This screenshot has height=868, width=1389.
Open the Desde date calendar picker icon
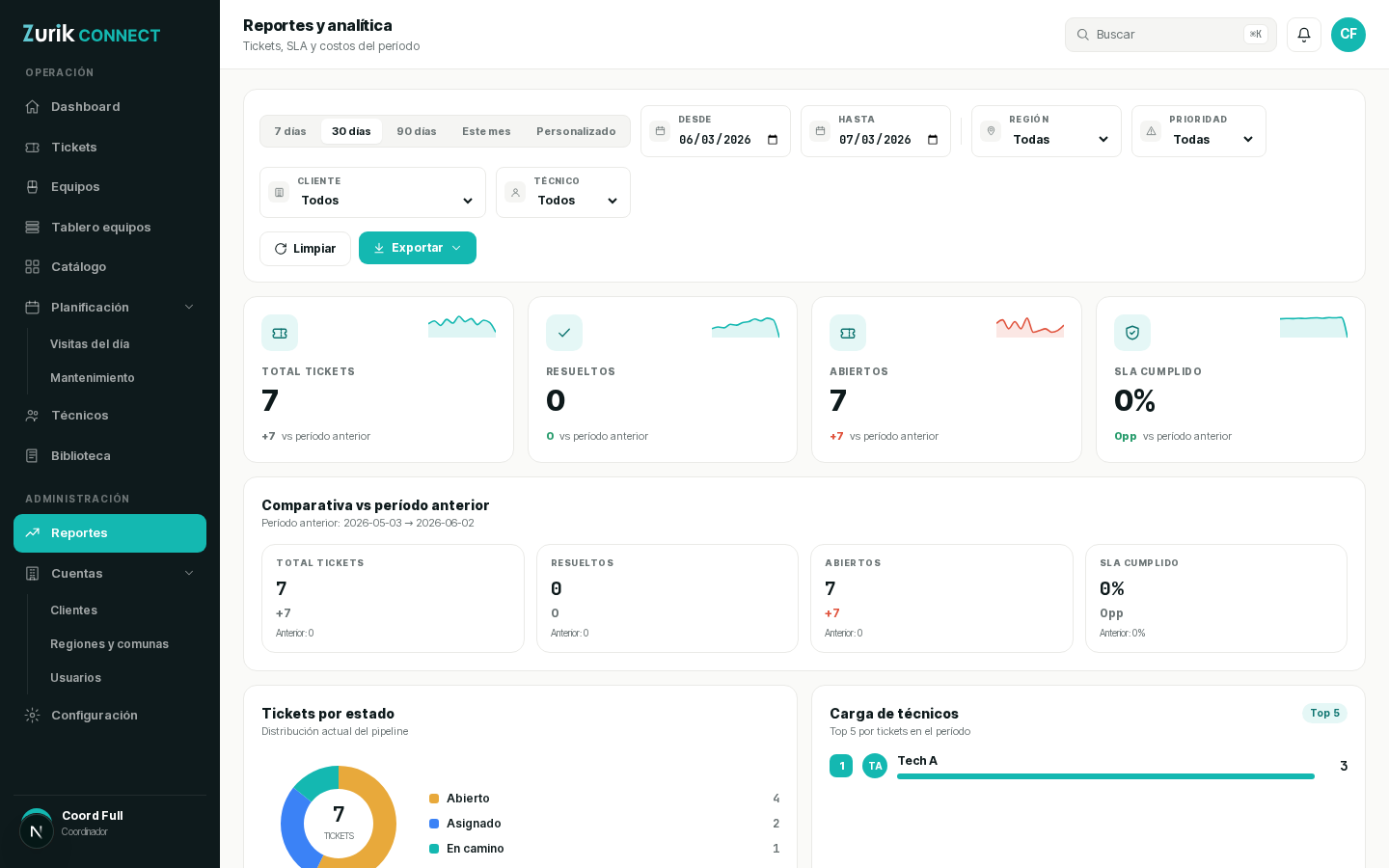(773, 140)
